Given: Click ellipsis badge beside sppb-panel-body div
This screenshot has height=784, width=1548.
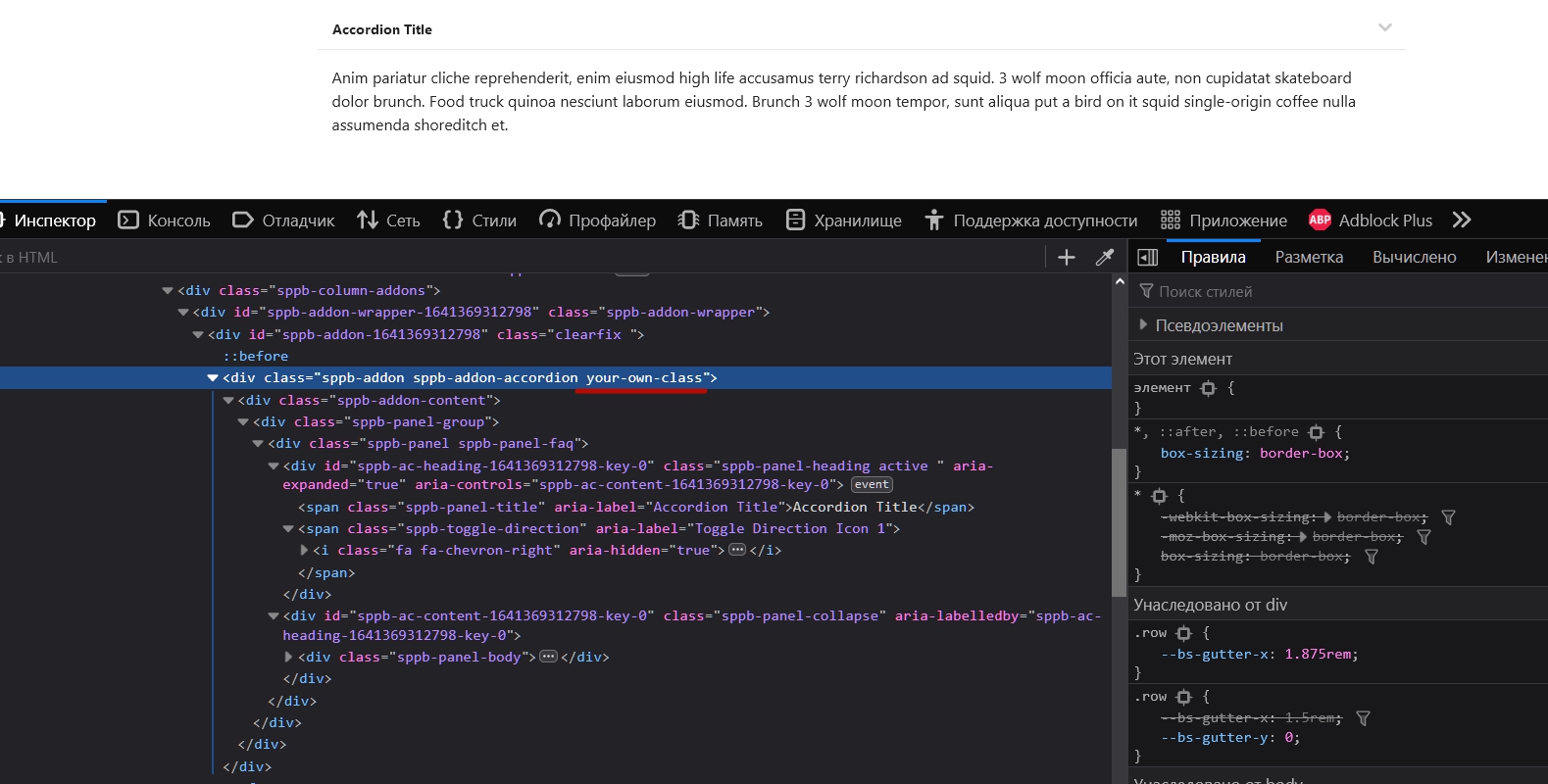Looking at the screenshot, I should point(549,657).
